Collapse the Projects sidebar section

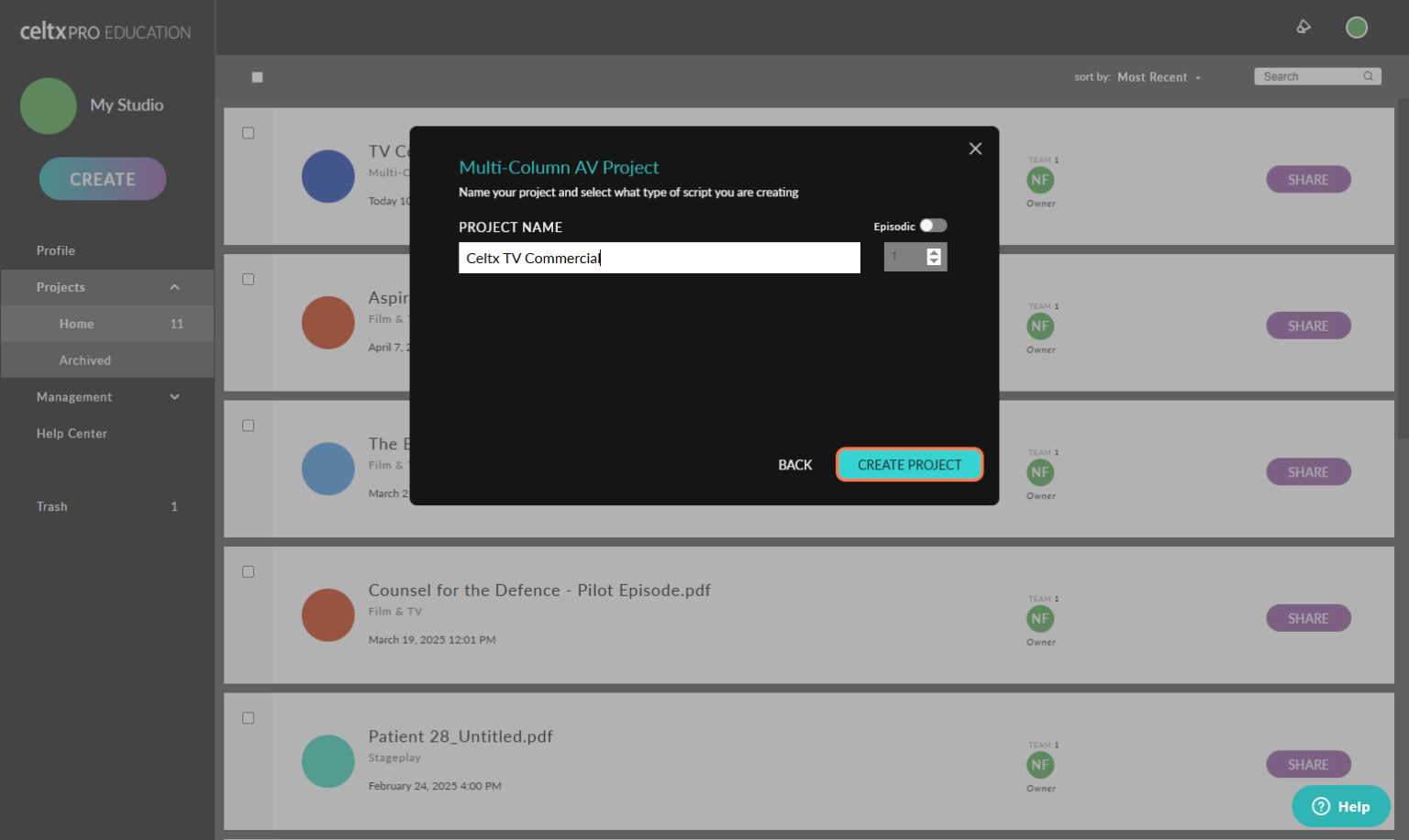point(174,287)
